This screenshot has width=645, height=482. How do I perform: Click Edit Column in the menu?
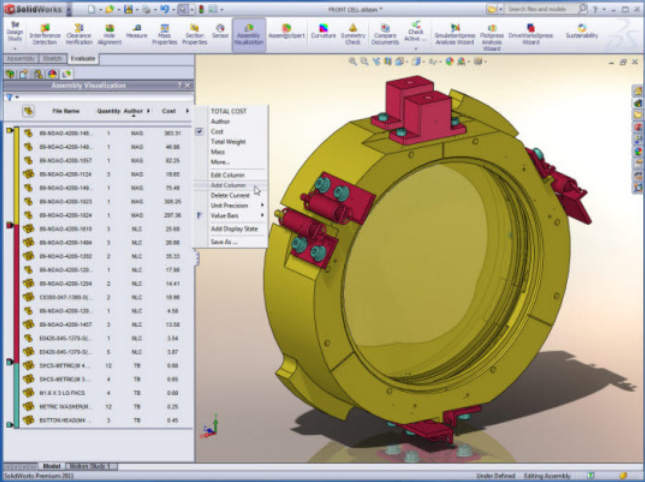(x=227, y=175)
